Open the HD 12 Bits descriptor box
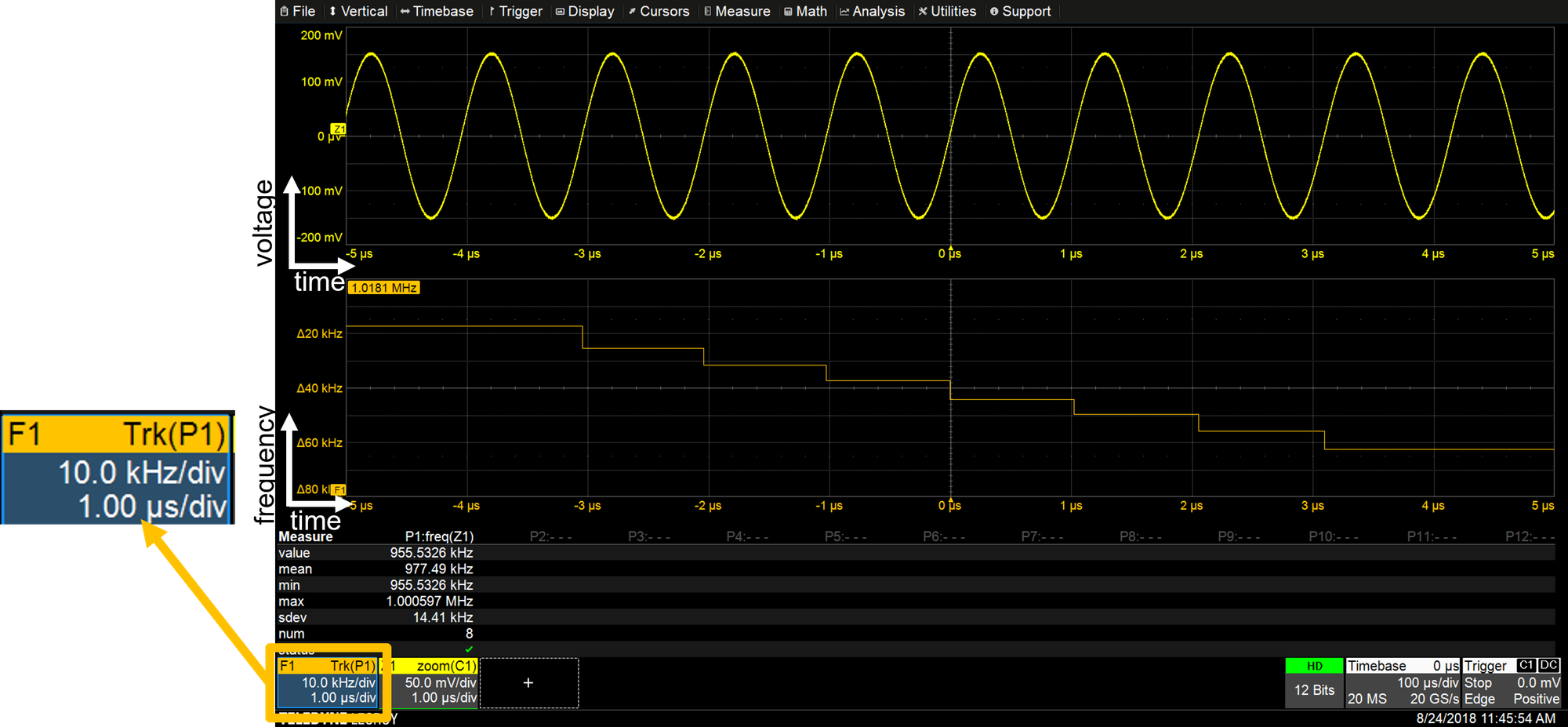This screenshot has width=1568, height=727. (x=1315, y=683)
